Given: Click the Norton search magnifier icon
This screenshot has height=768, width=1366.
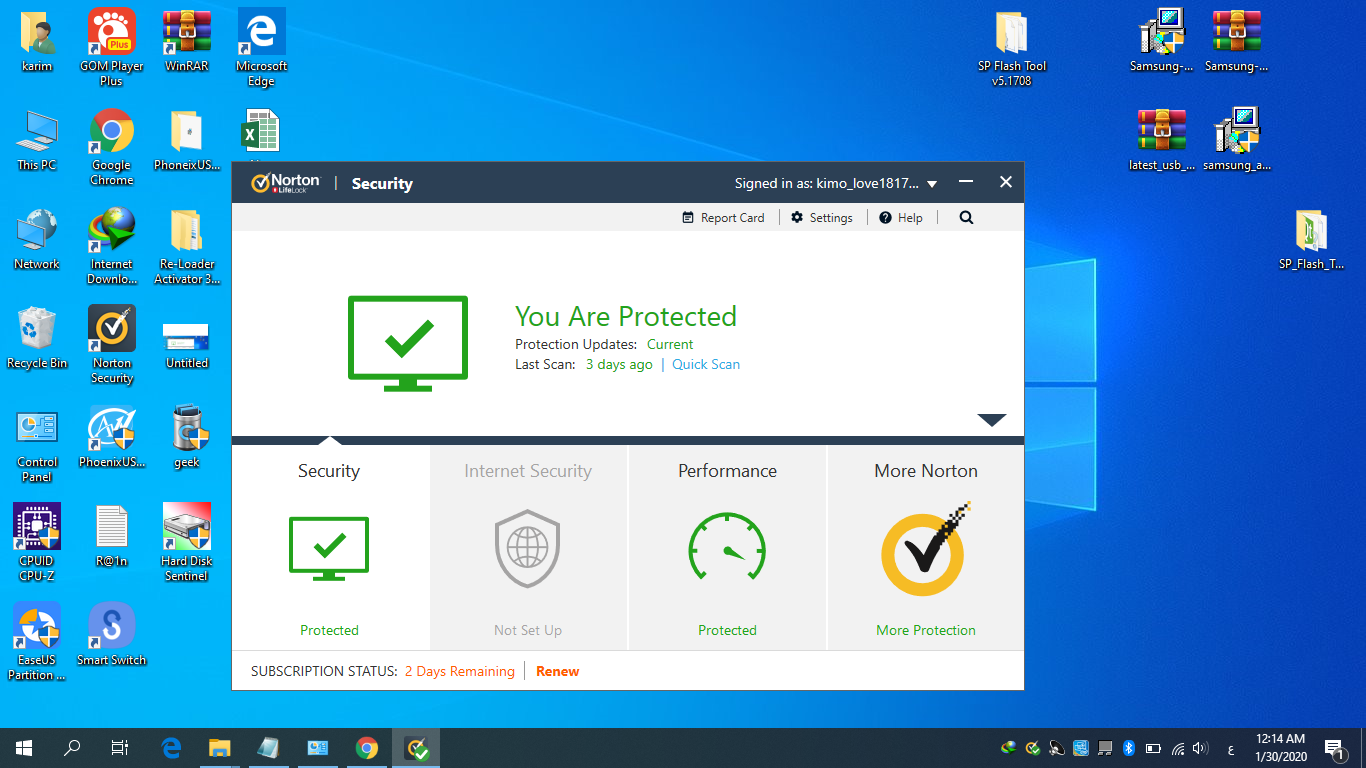Looking at the screenshot, I should tap(966, 217).
